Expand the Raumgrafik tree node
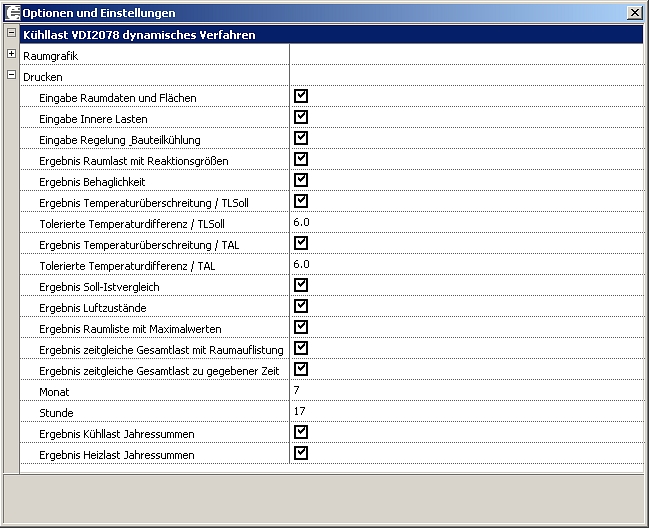The width and height of the screenshot is (649, 528). click(x=11, y=54)
